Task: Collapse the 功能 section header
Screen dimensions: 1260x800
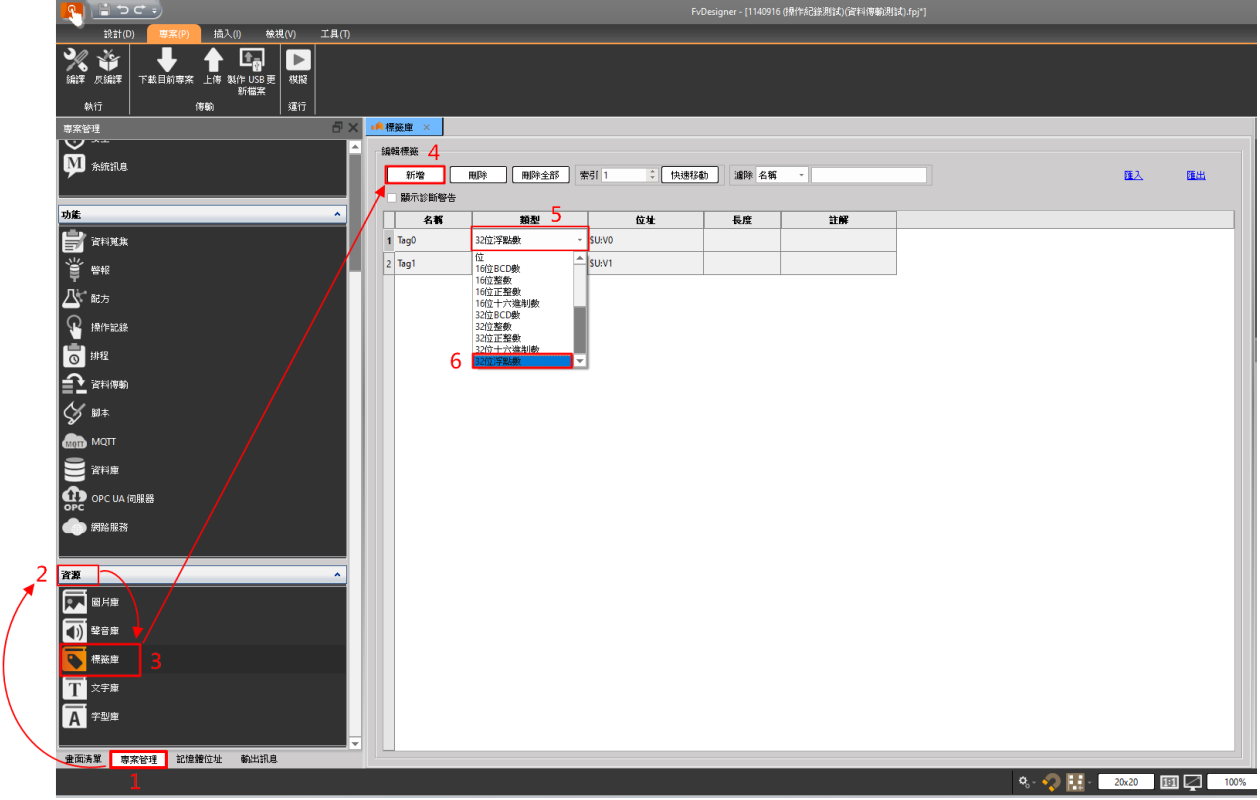Action: 337,215
